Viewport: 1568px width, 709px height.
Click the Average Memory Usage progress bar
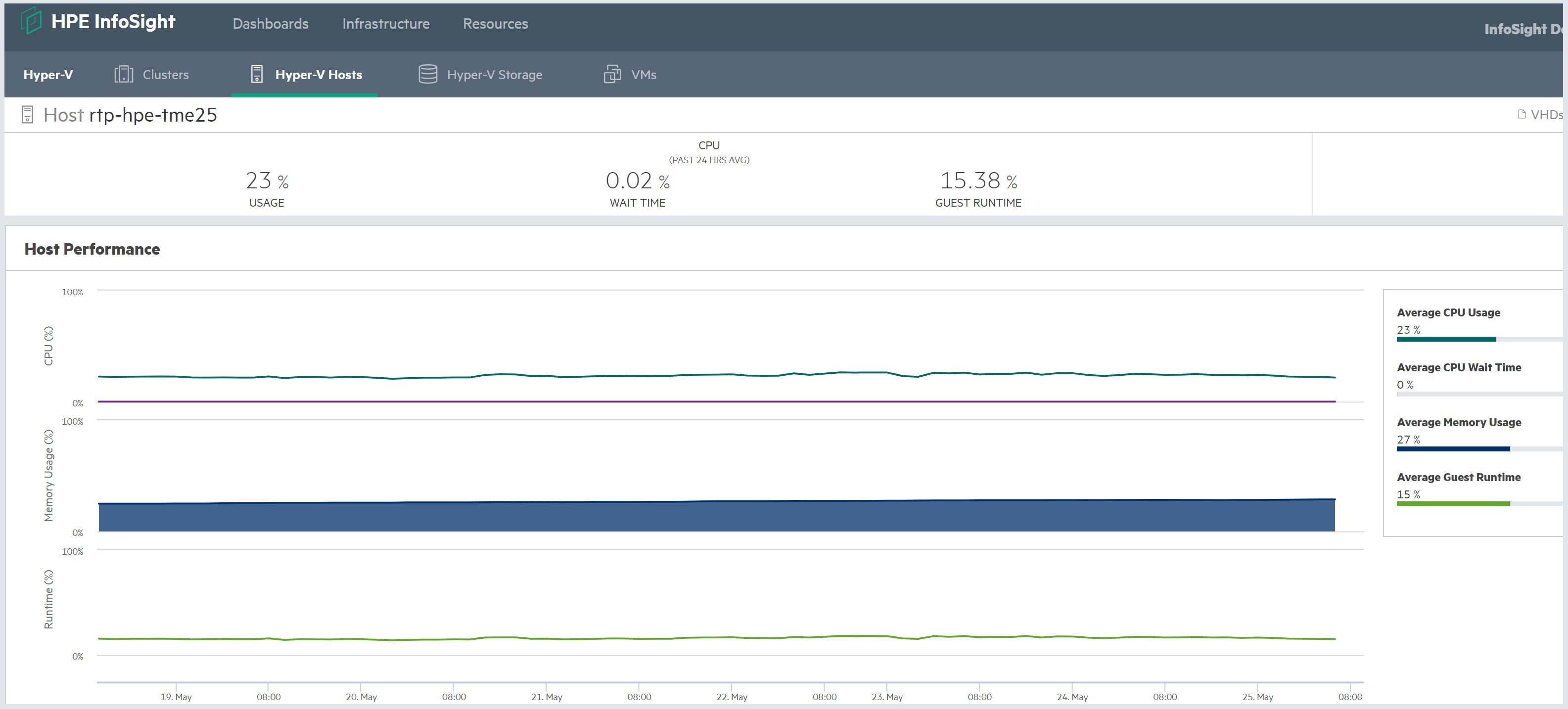click(x=1479, y=449)
